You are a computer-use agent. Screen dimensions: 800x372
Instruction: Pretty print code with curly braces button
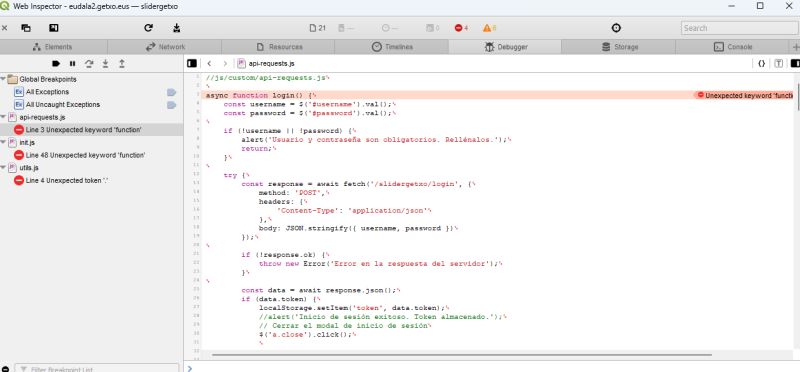pos(761,64)
